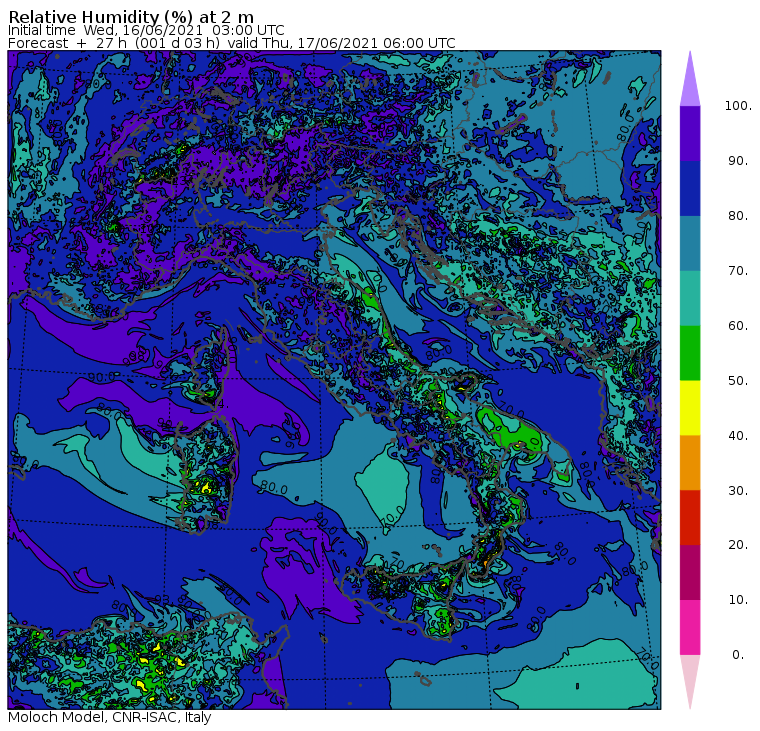760x731 pixels.
Task: Select the maroon 10-20 colorbar band
Action: (x=690, y=572)
